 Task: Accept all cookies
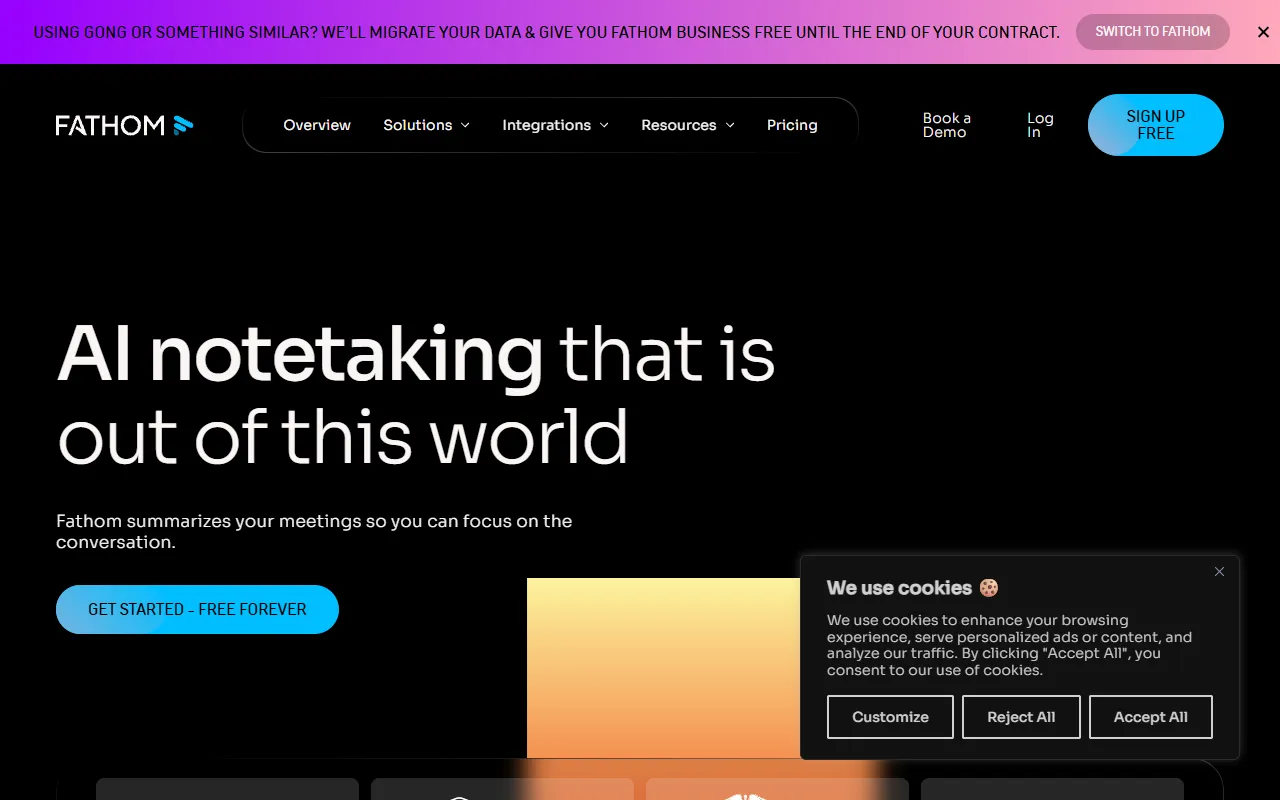[1150, 717]
